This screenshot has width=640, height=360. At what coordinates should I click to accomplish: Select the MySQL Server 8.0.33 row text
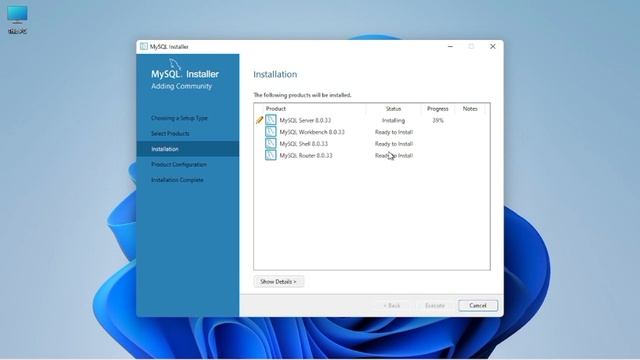(305, 120)
